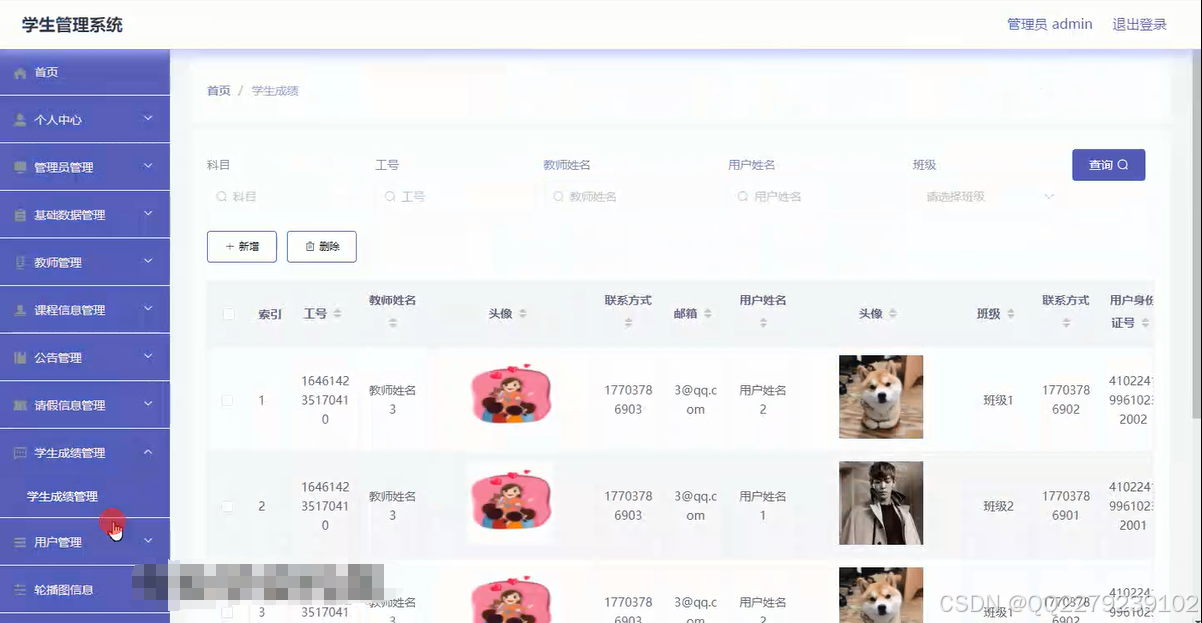The width and height of the screenshot is (1202, 623).
Task: Open the 教师管理 menu item
Action: pos(85,261)
